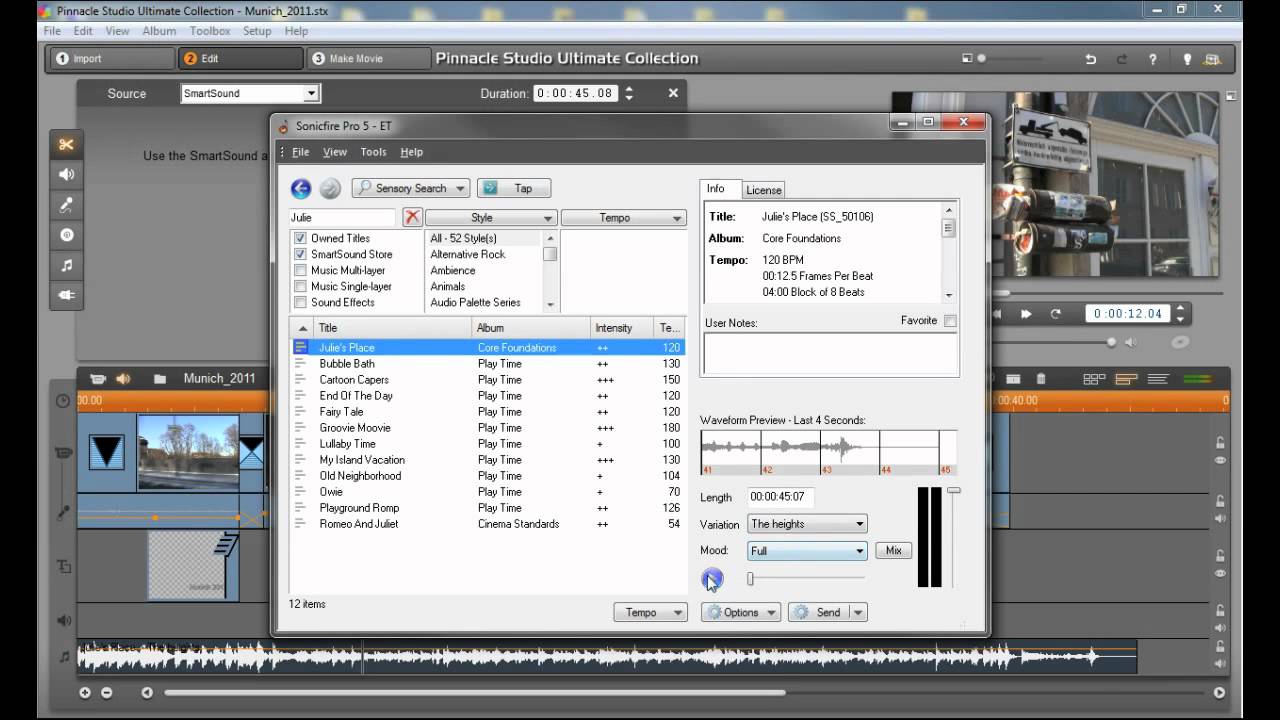Click fast forward in the Pinnacle player
Screen dimensions: 1280x720
coord(1026,314)
